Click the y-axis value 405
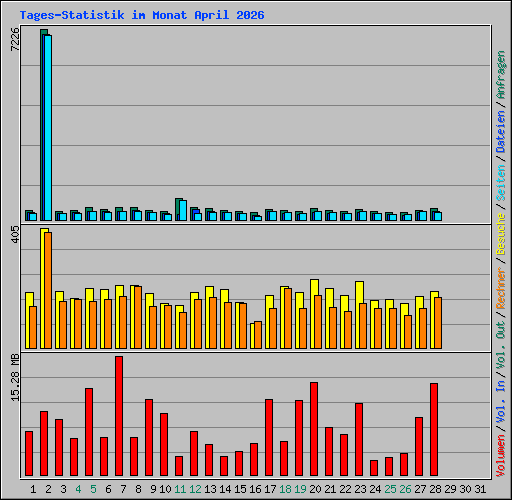The image size is (512, 500). pos(15,234)
